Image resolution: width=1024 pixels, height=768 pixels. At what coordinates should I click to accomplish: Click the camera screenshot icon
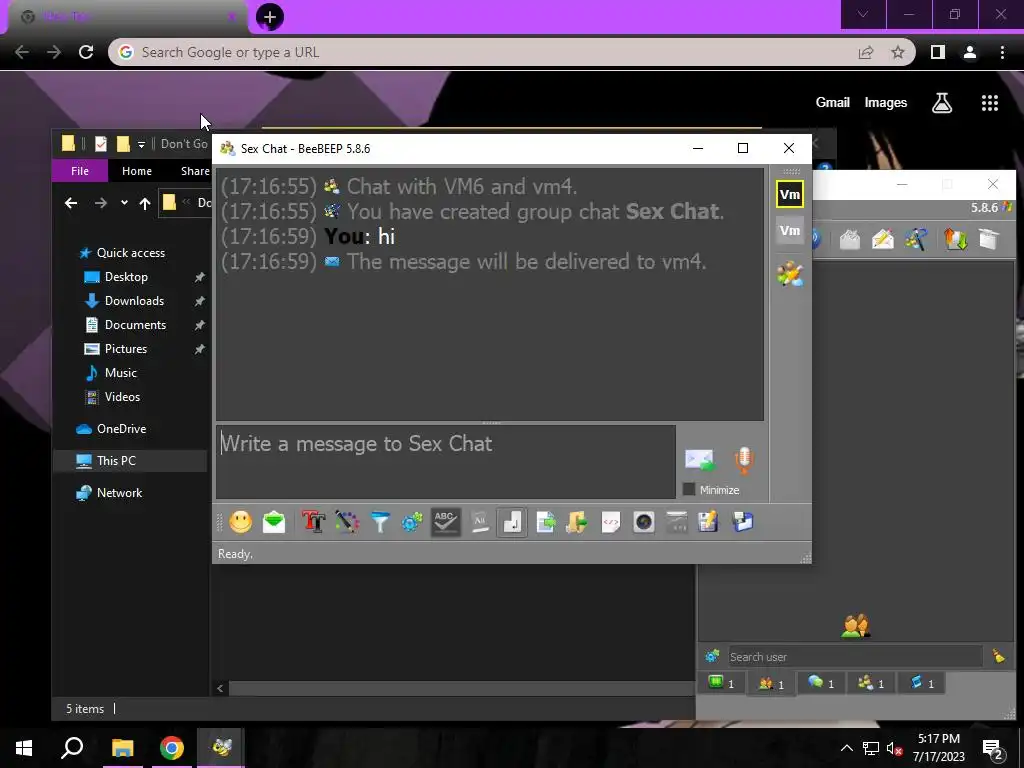(x=644, y=522)
